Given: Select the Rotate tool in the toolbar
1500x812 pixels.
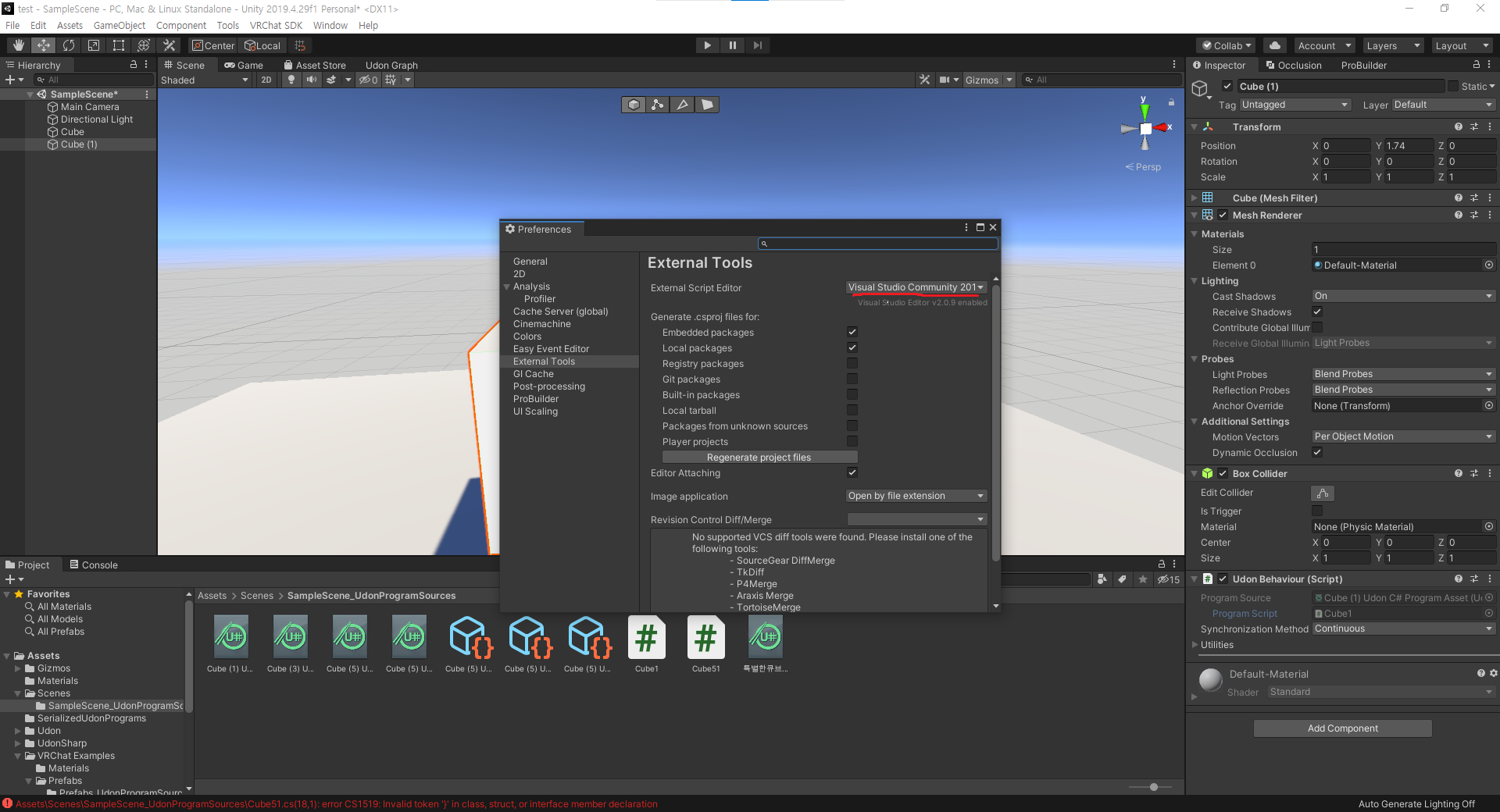Looking at the screenshot, I should coord(69,45).
